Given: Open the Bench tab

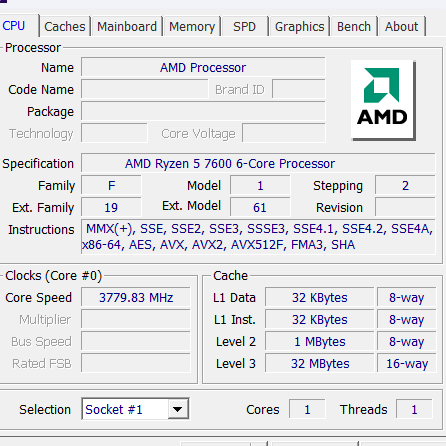Looking at the screenshot, I should pyautogui.click(x=354, y=27).
